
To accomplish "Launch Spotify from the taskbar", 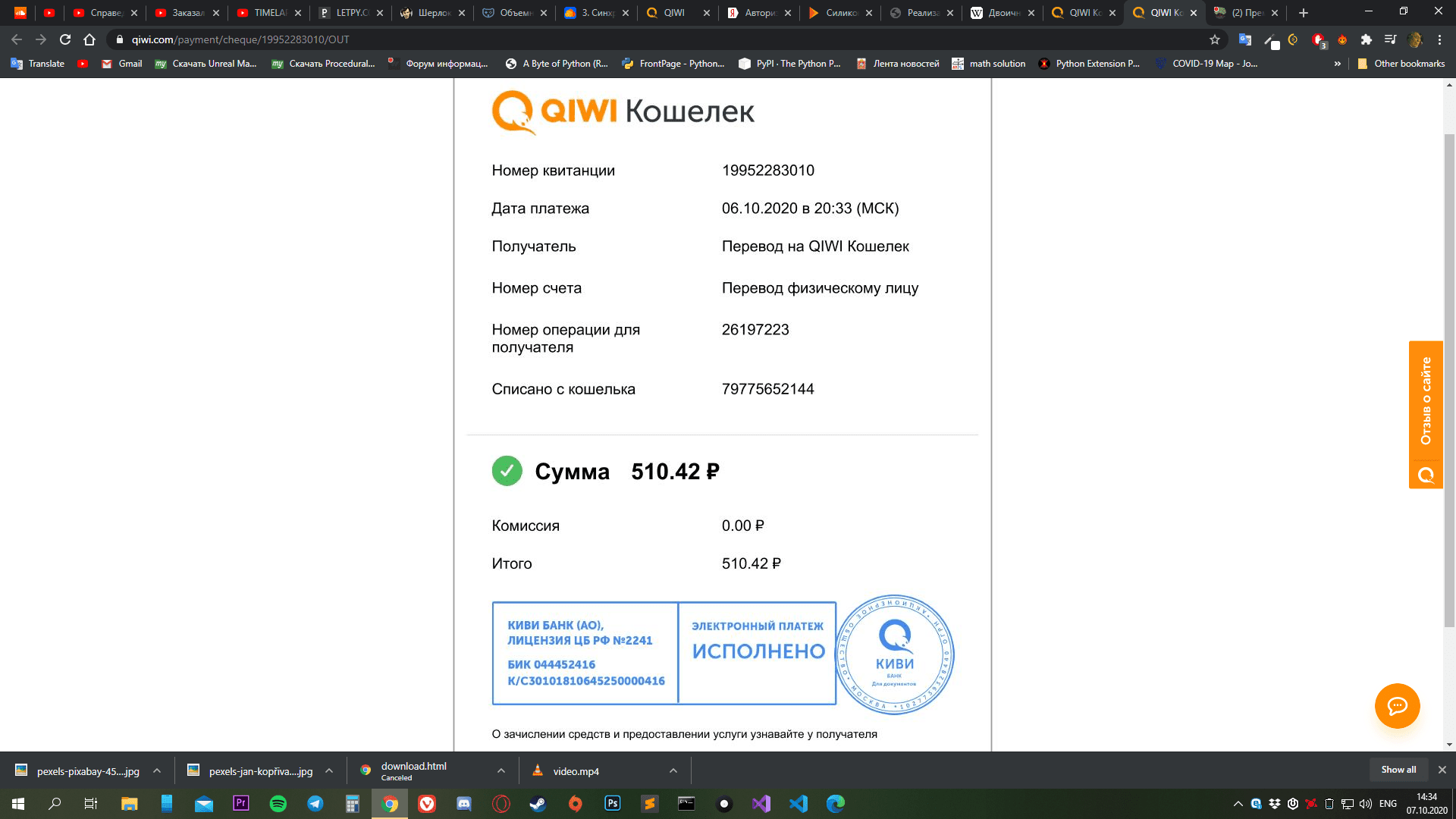I will [x=278, y=804].
